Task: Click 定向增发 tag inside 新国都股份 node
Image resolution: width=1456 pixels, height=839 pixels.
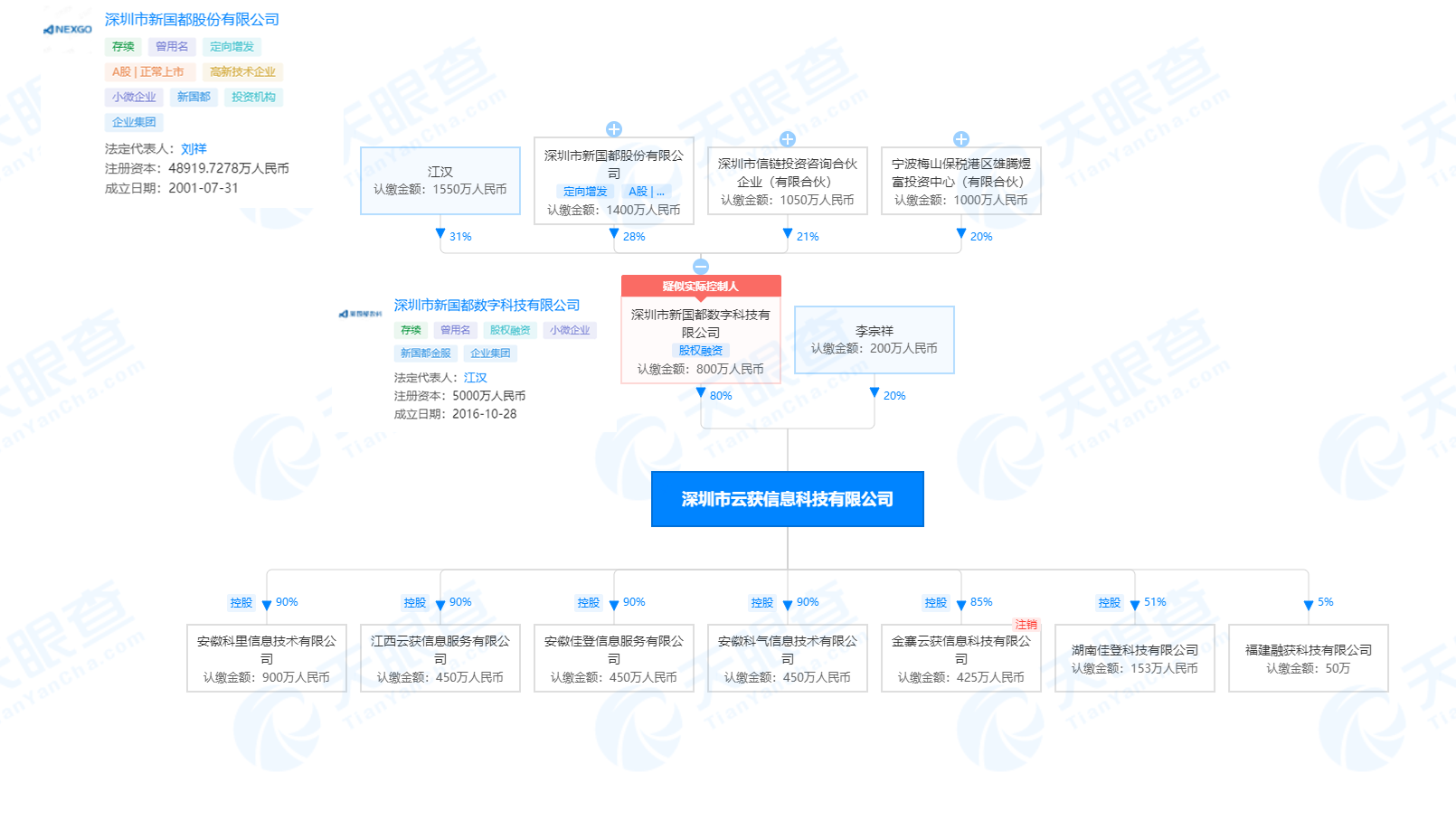Action: (585, 192)
